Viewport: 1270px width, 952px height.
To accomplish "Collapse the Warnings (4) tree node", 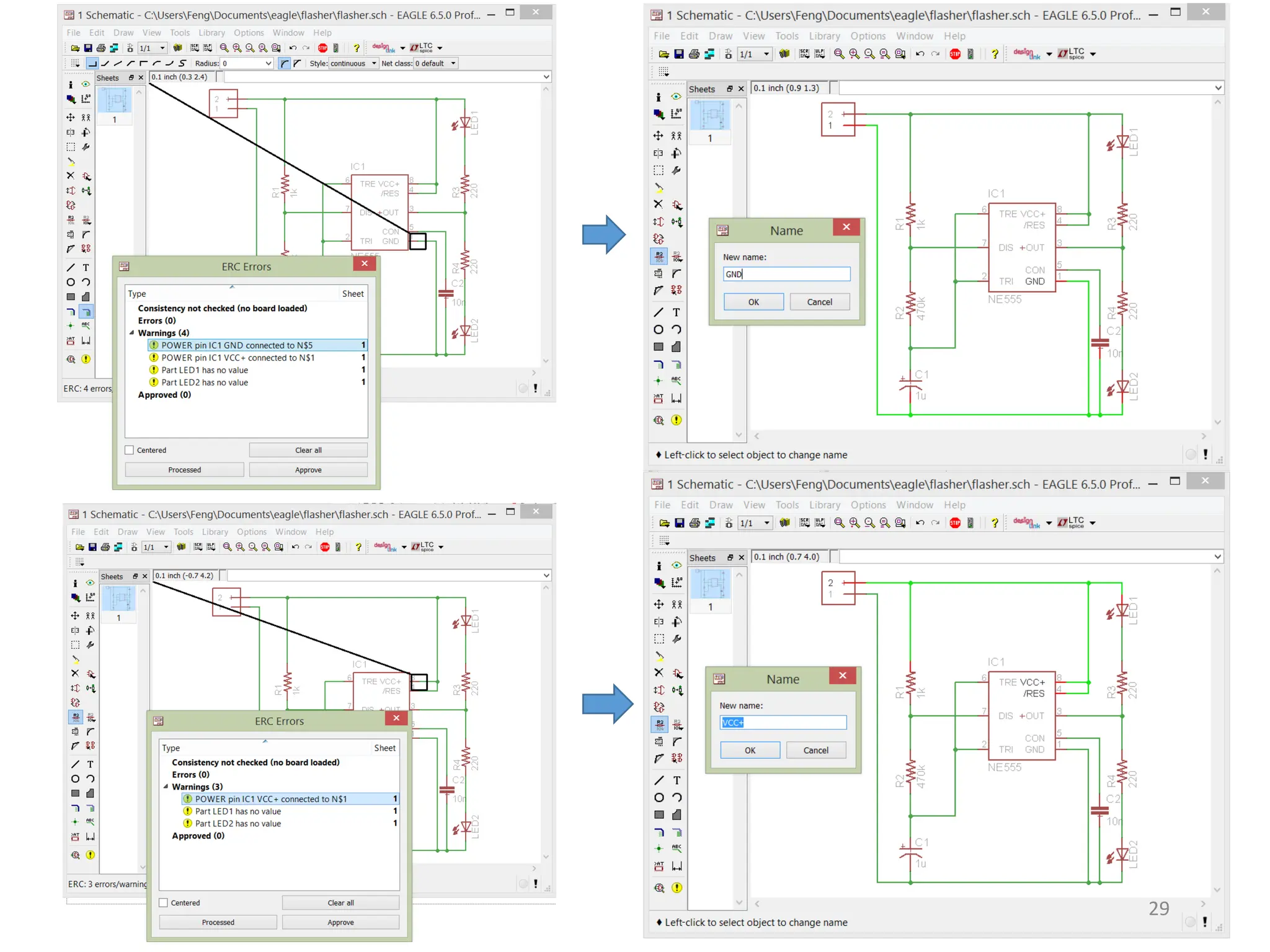I will pyautogui.click(x=131, y=333).
